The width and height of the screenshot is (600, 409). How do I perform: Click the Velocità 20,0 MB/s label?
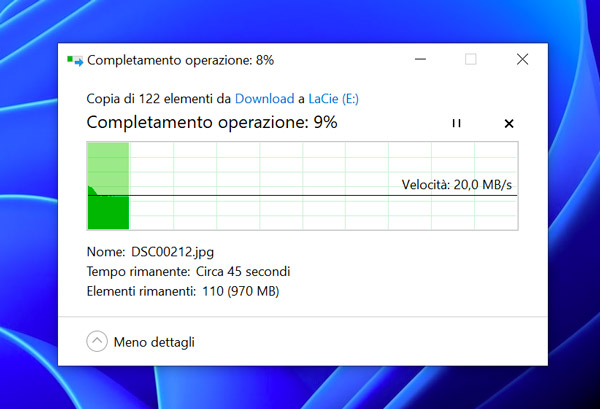point(457,185)
